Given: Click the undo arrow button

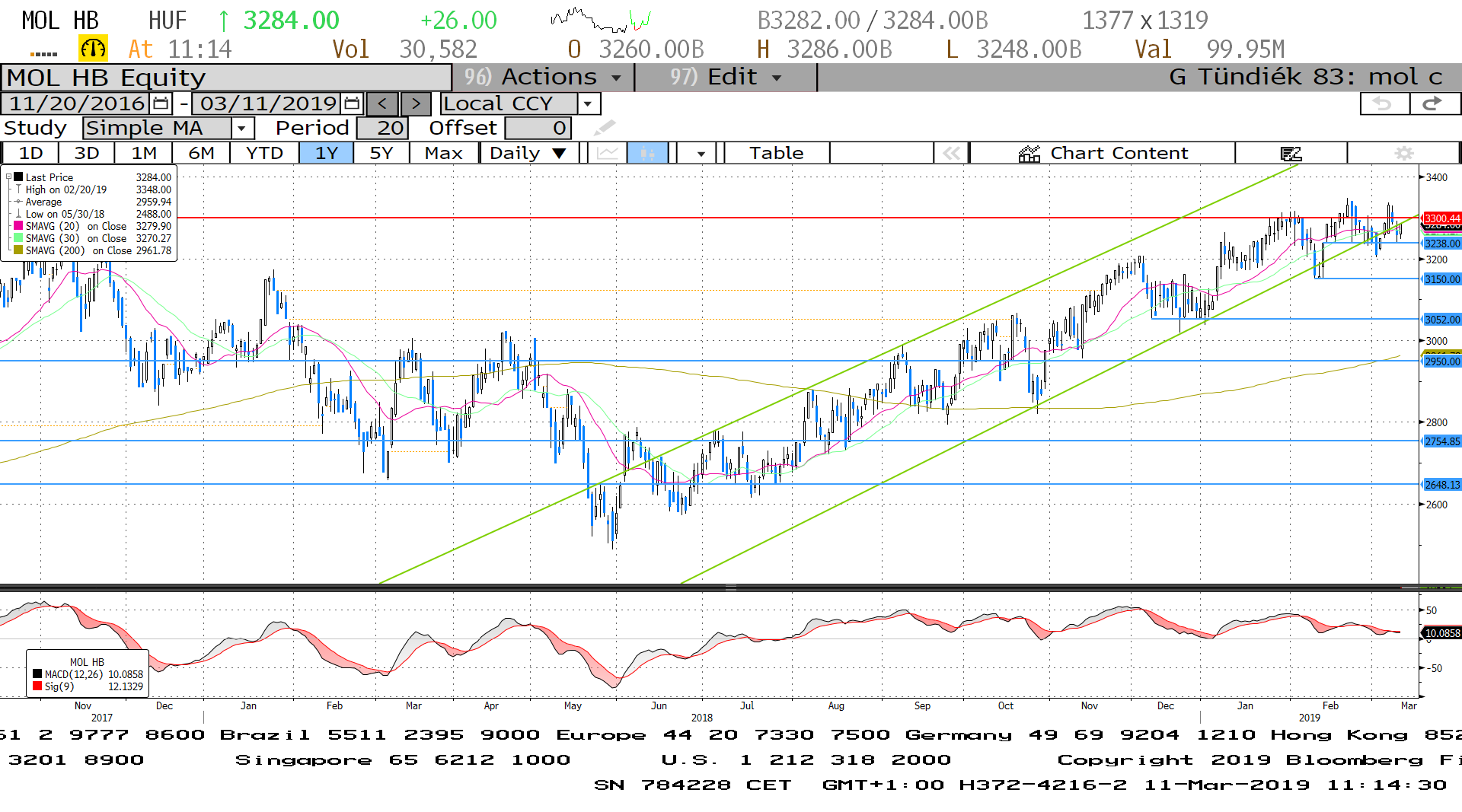Looking at the screenshot, I should 1384,103.
